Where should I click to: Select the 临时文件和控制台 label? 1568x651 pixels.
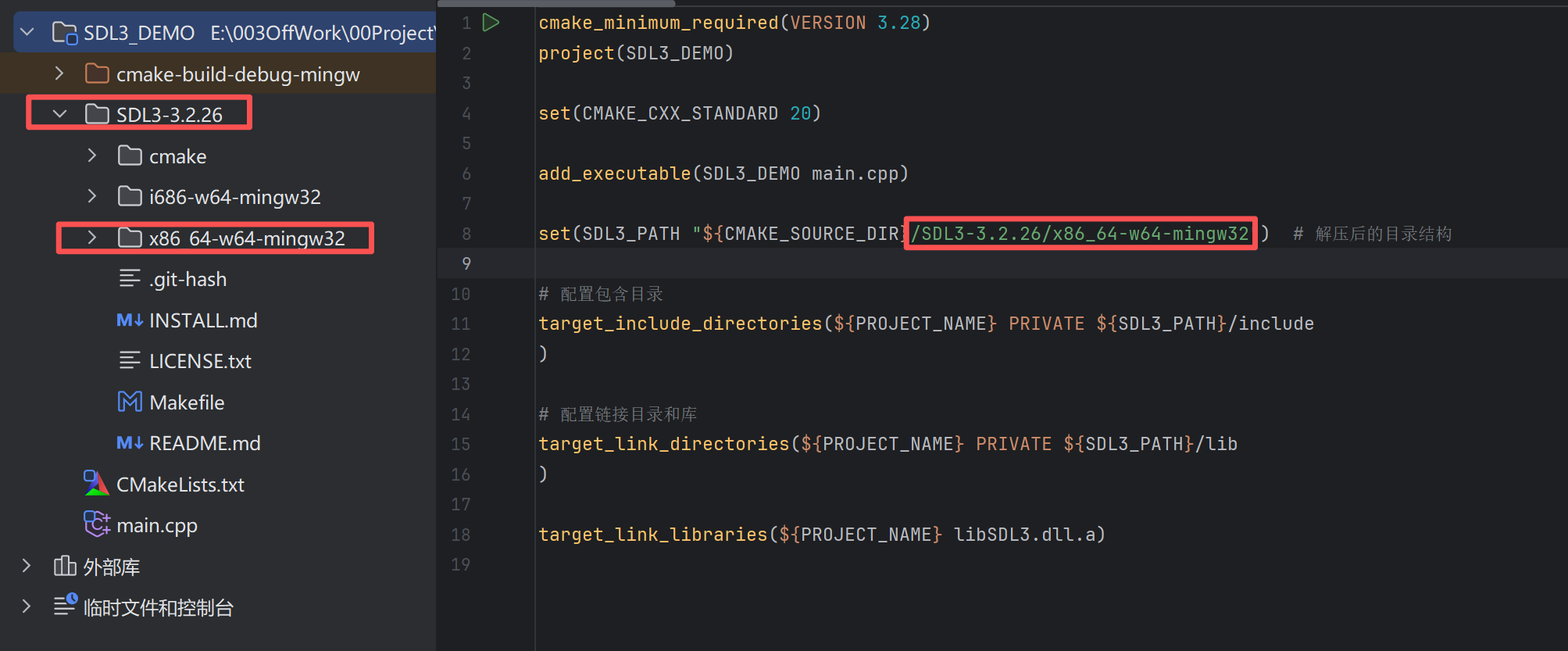pyautogui.click(x=159, y=607)
